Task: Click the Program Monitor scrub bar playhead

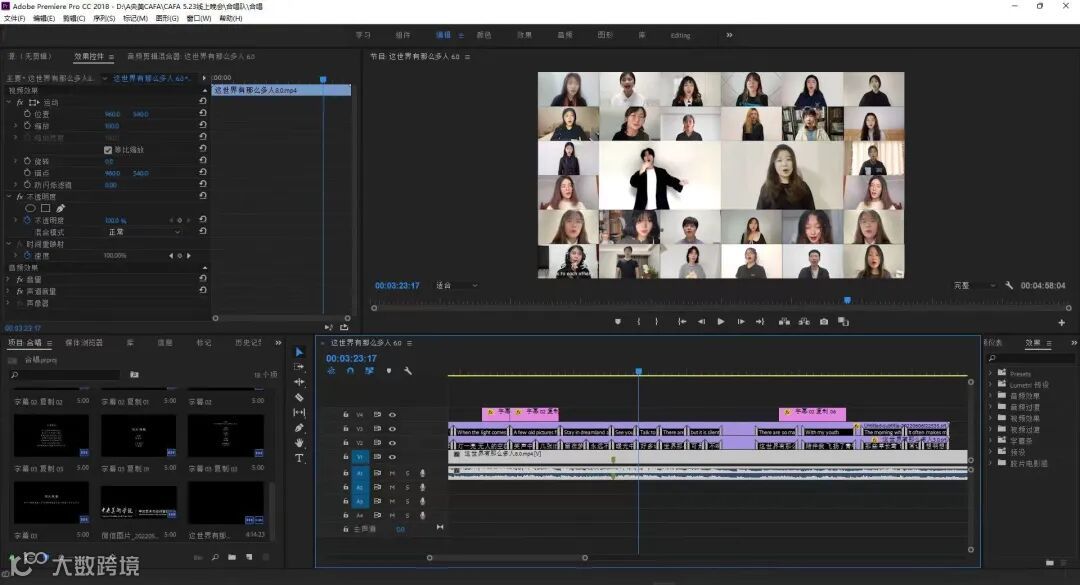Action: coord(847,300)
